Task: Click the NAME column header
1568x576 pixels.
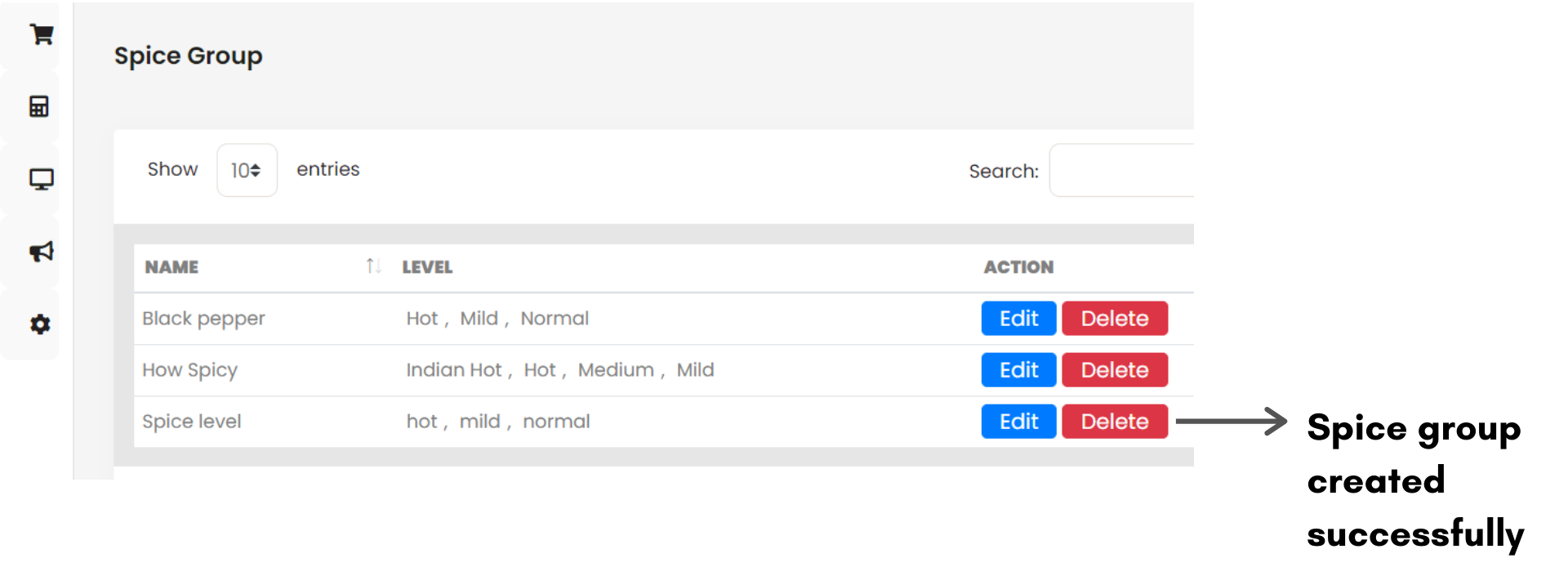Action: click(x=171, y=267)
